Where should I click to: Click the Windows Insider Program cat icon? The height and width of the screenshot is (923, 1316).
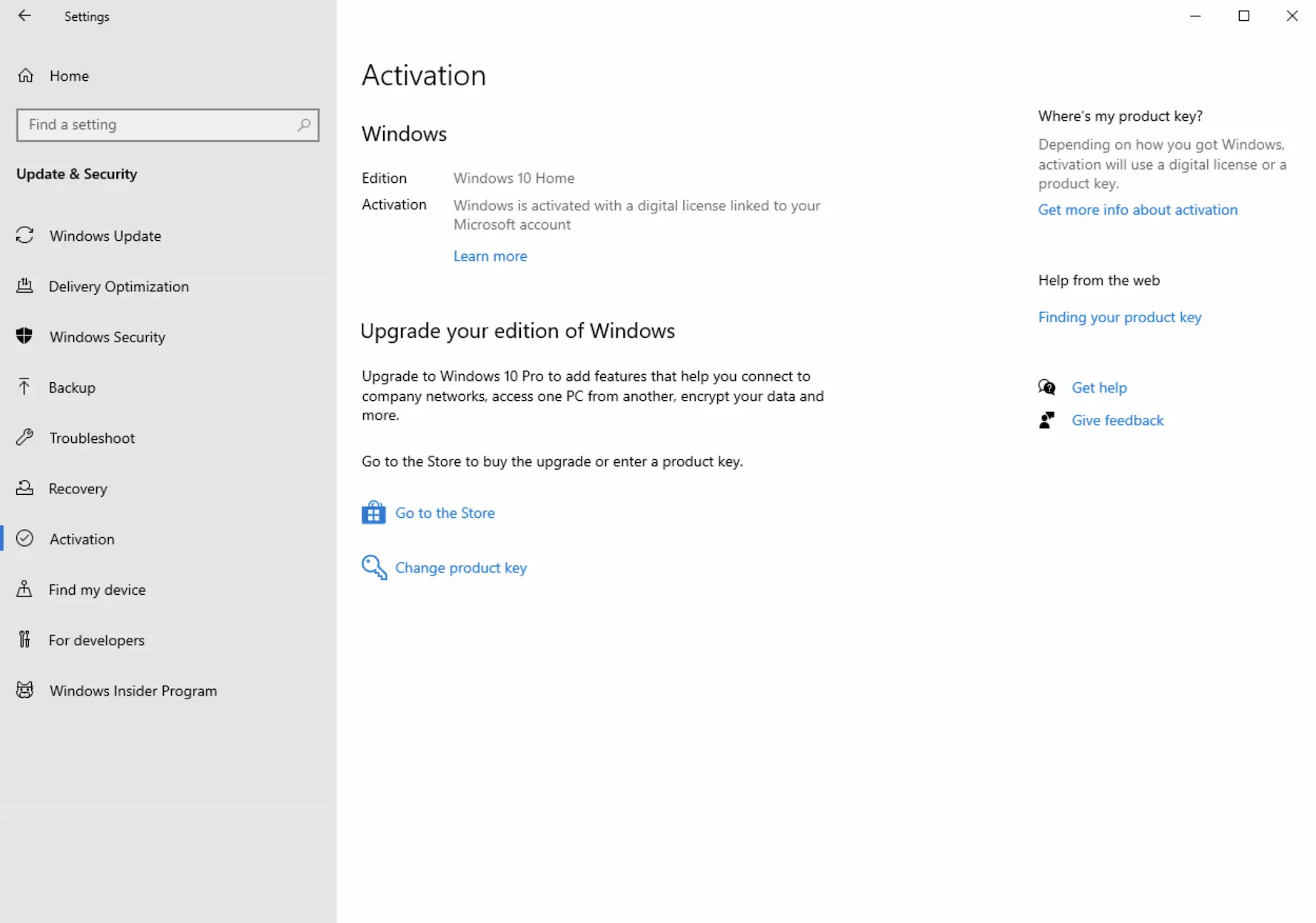point(25,690)
